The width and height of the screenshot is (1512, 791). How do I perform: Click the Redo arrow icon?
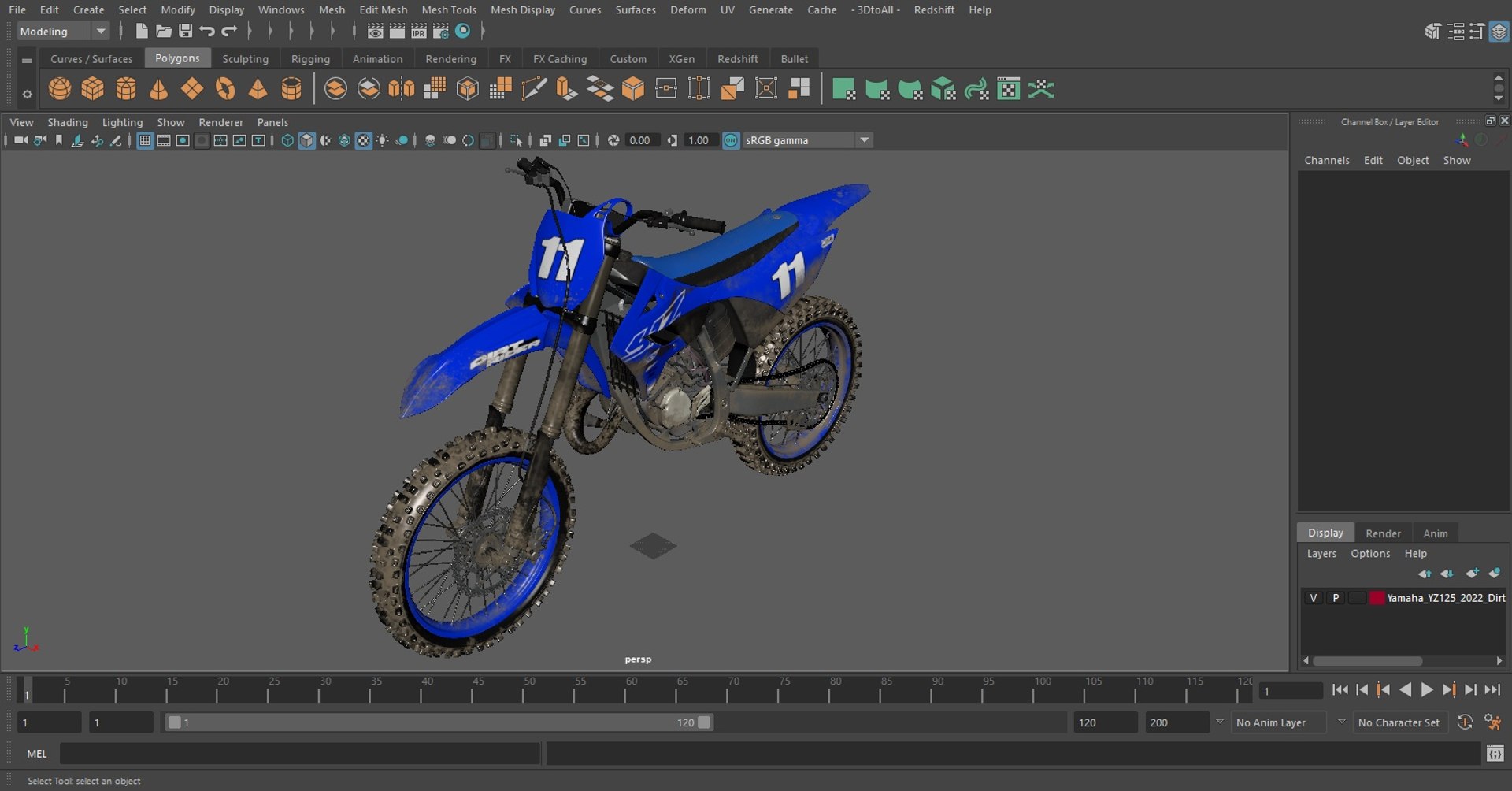(229, 31)
